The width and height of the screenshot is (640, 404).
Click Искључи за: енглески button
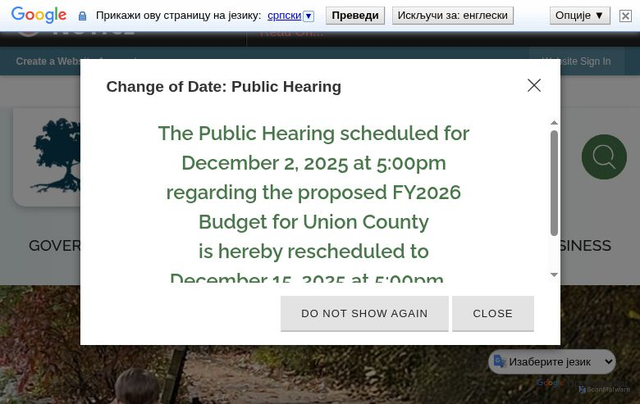coord(453,16)
